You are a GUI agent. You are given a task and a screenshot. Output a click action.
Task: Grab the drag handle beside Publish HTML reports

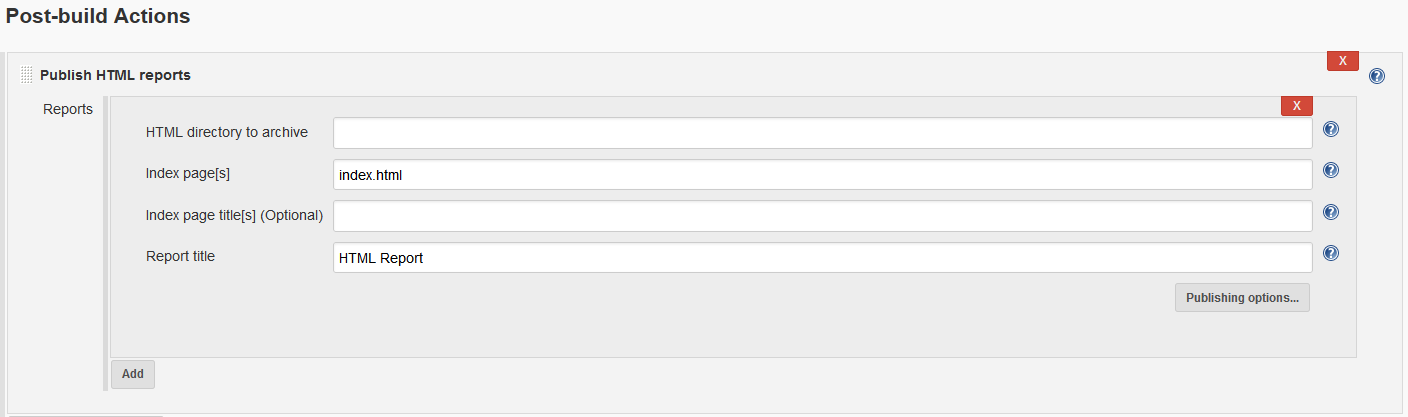point(27,75)
